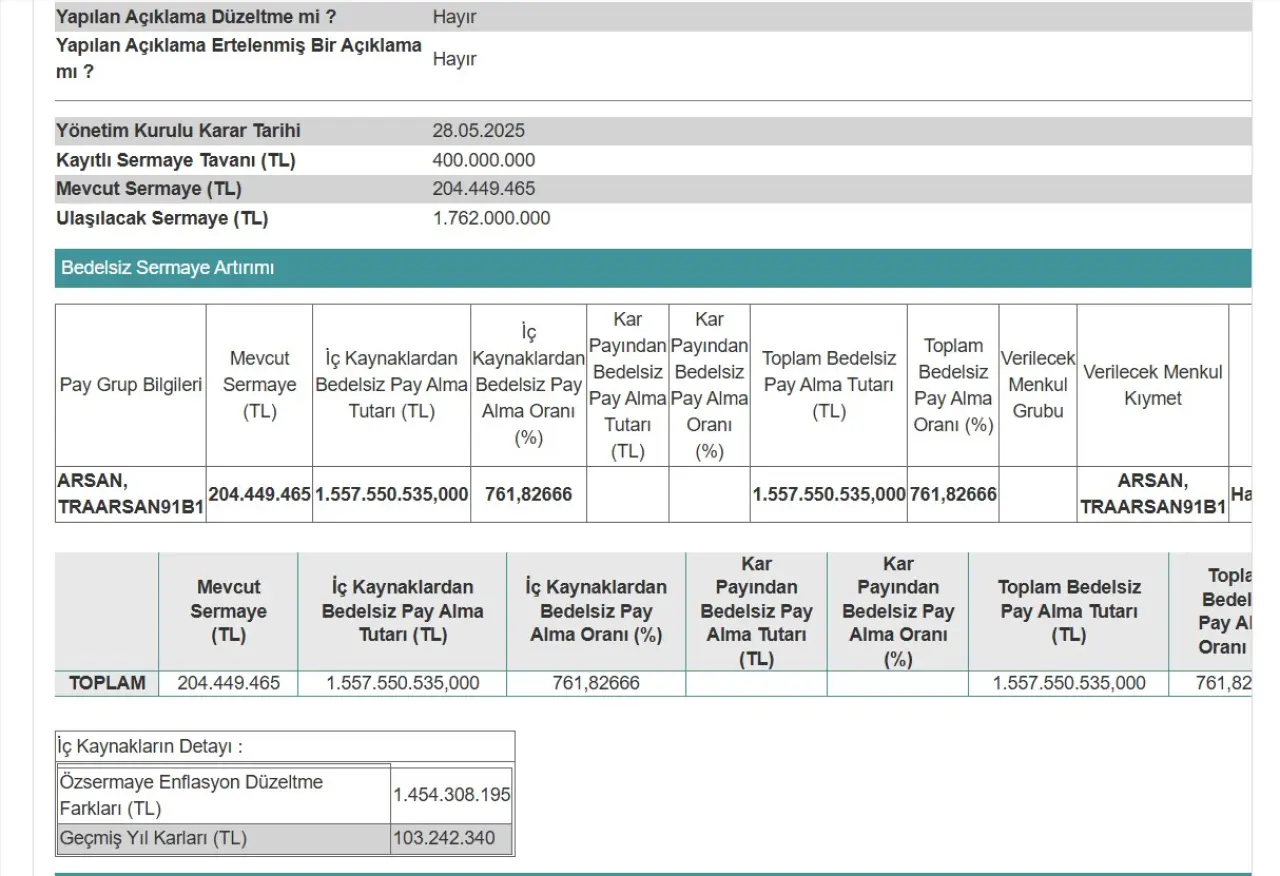Viewport: 1280px width, 876px height.
Task: Click the Verilecek Menkul Kıymet column header
Action: (1152, 385)
